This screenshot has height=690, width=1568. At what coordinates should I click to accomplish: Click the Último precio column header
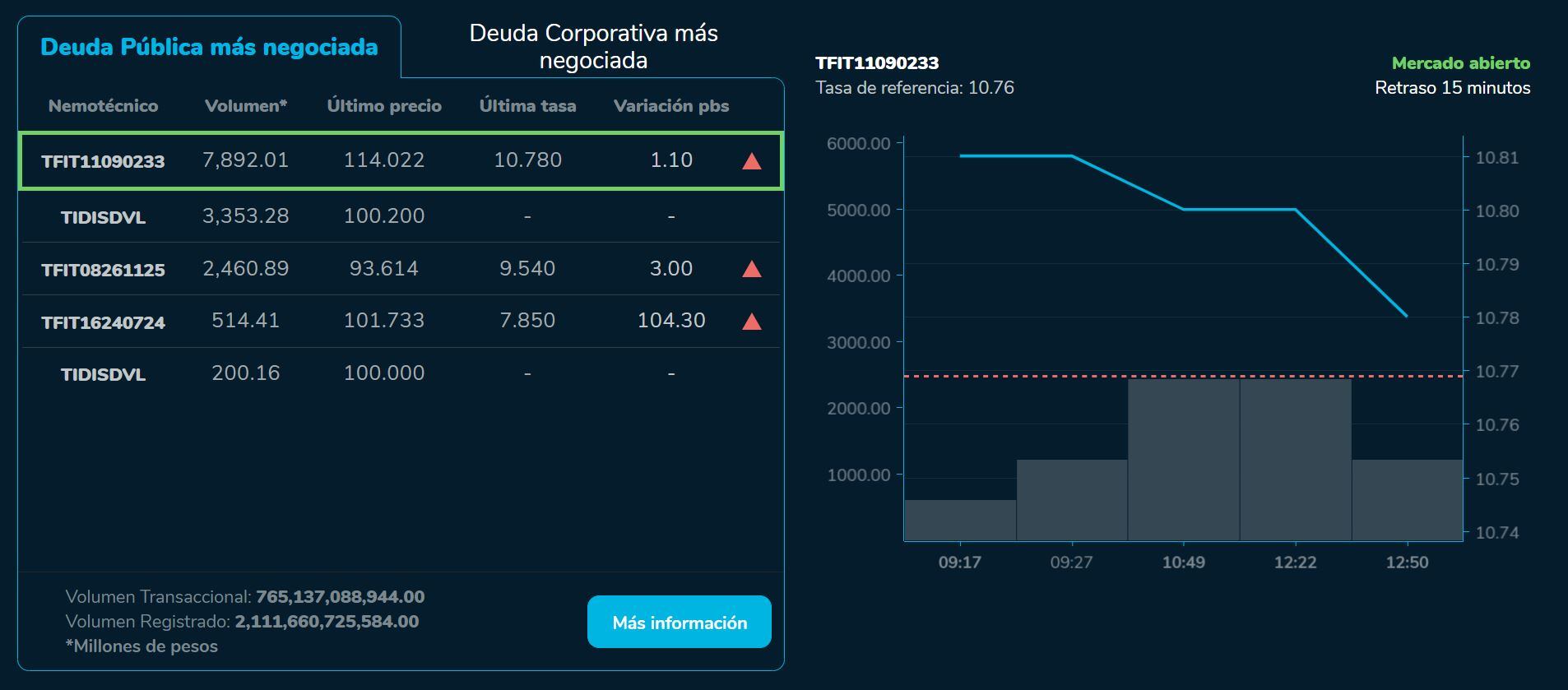pos(383,105)
